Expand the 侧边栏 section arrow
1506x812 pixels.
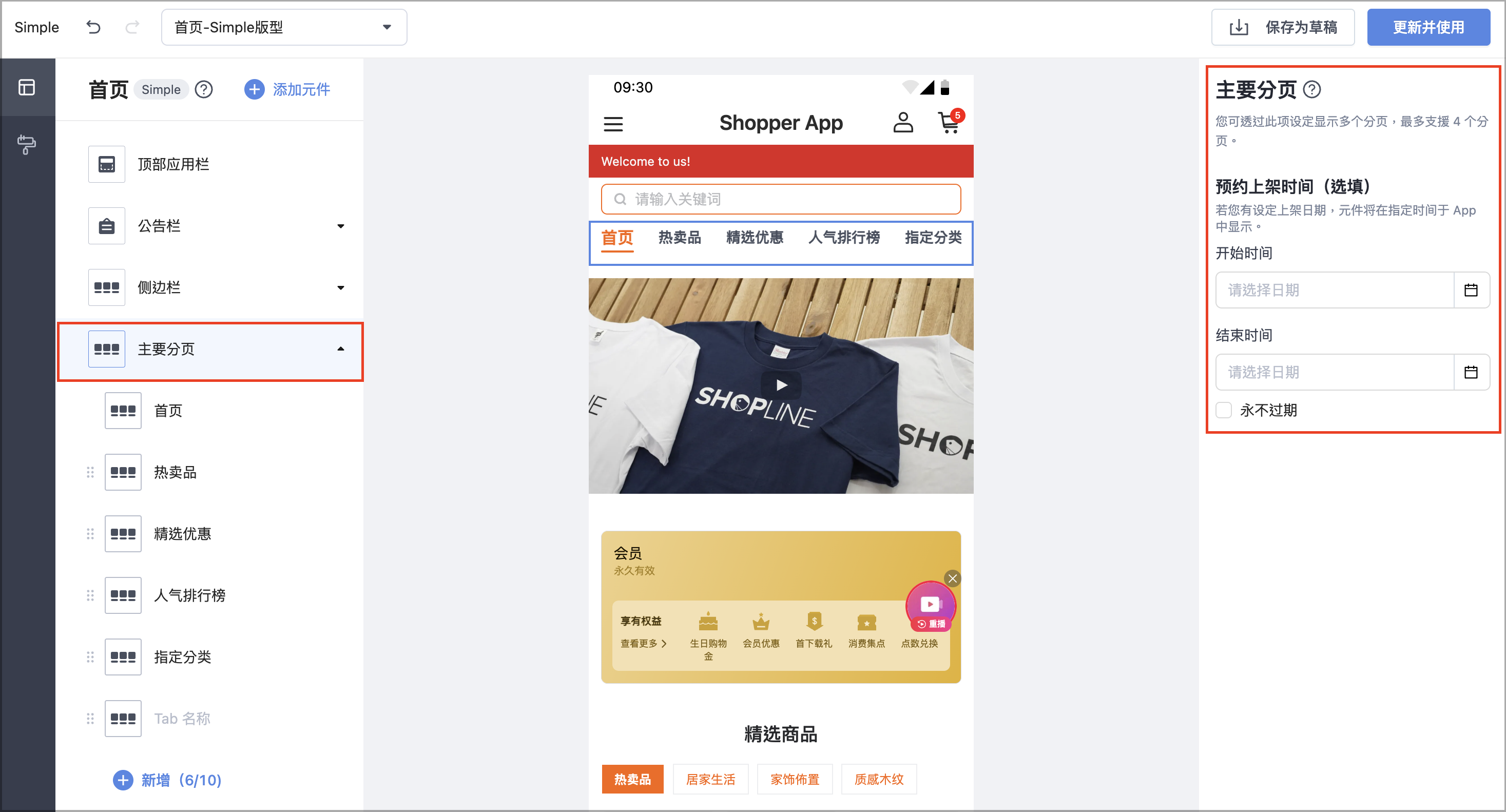pos(341,287)
